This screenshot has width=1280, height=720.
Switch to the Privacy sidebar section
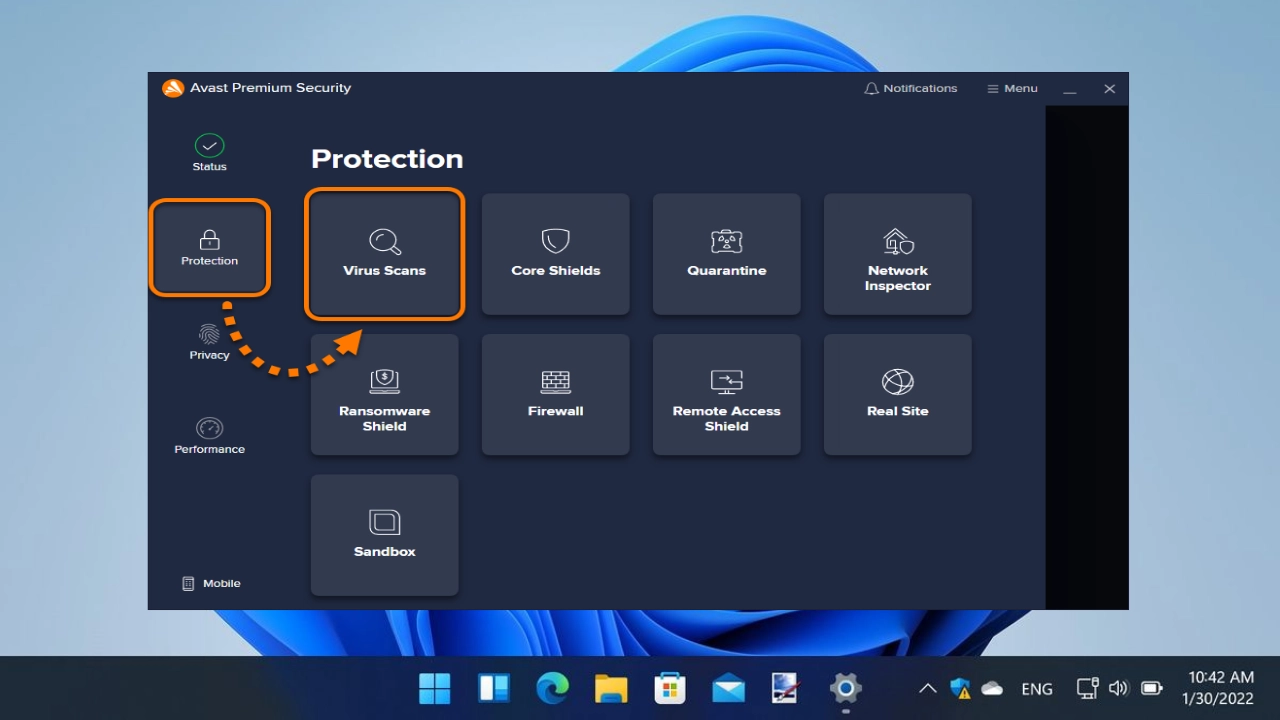point(210,342)
